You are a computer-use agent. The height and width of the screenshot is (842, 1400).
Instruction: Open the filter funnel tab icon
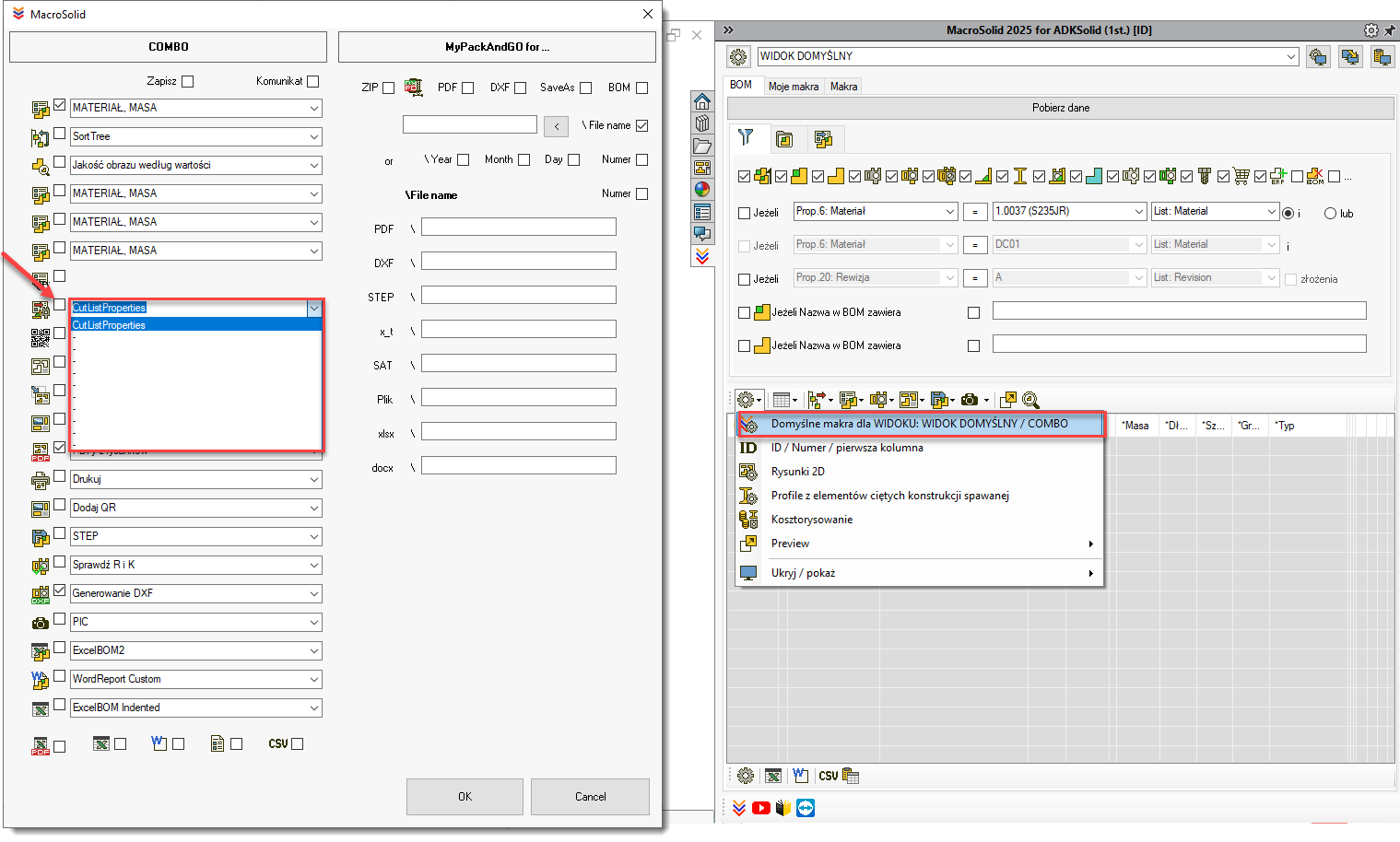click(746, 138)
